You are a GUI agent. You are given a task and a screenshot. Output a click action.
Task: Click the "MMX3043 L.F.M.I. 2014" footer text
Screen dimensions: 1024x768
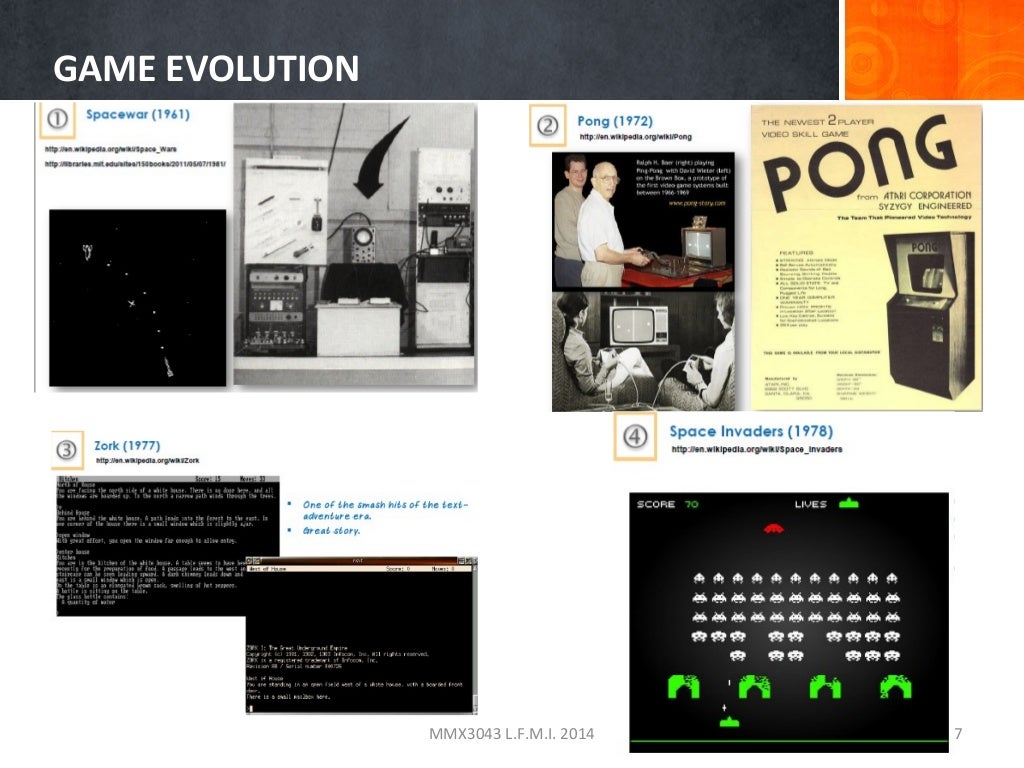tap(511, 733)
